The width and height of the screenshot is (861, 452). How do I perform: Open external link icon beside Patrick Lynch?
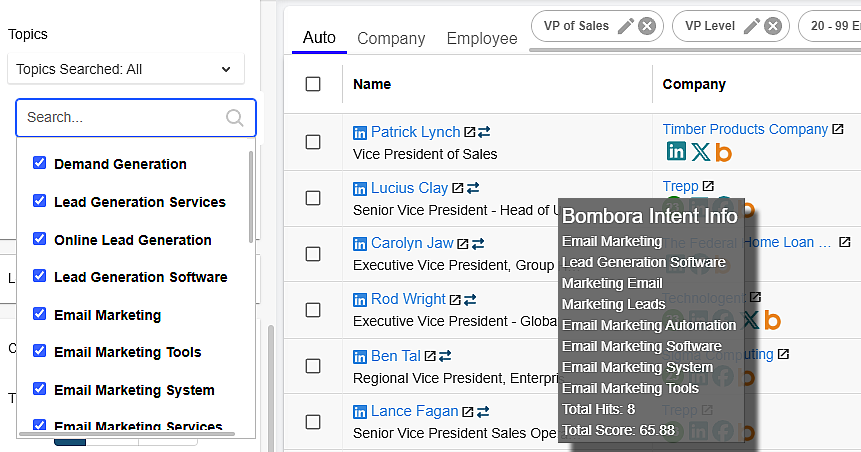pos(469,132)
